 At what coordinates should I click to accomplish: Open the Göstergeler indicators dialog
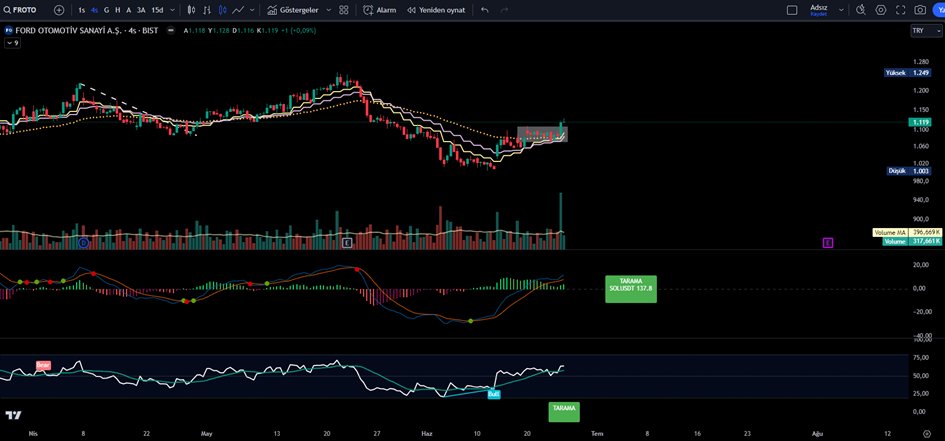pyautogui.click(x=292, y=10)
